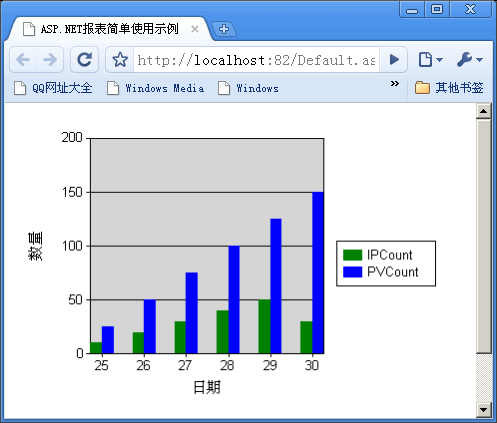The image size is (497, 423).
Task: Select the ASP.NET报表简单使用示例 tab
Action: click(x=110, y=29)
